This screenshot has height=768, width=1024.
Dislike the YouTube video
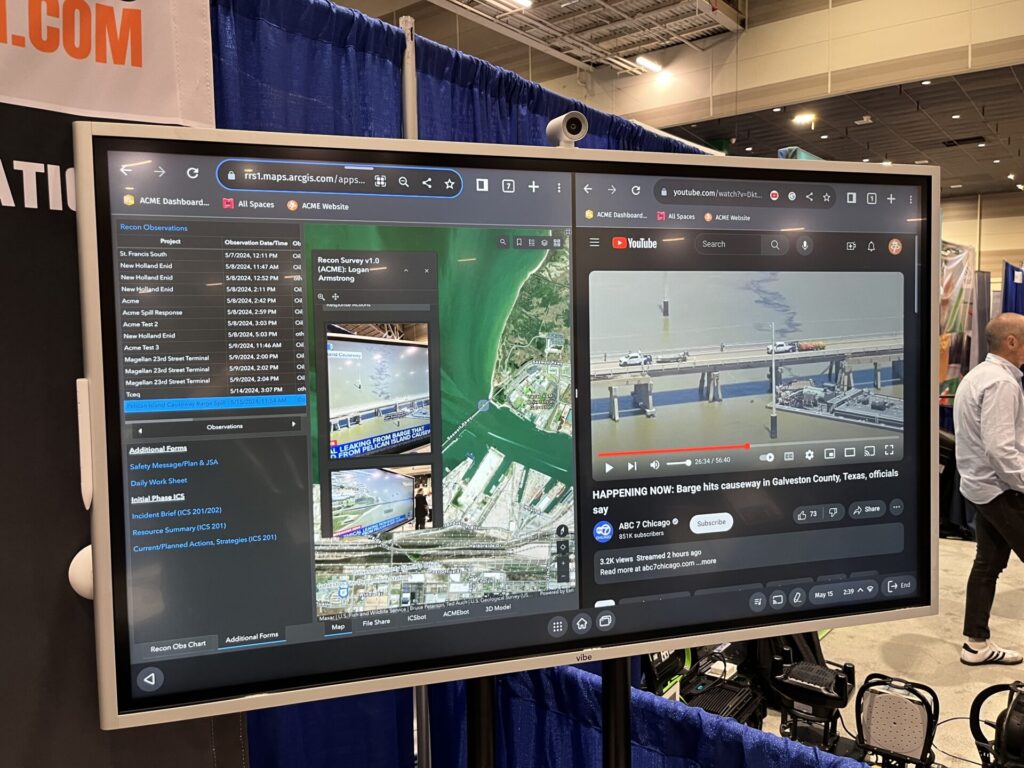pos(833,513)
